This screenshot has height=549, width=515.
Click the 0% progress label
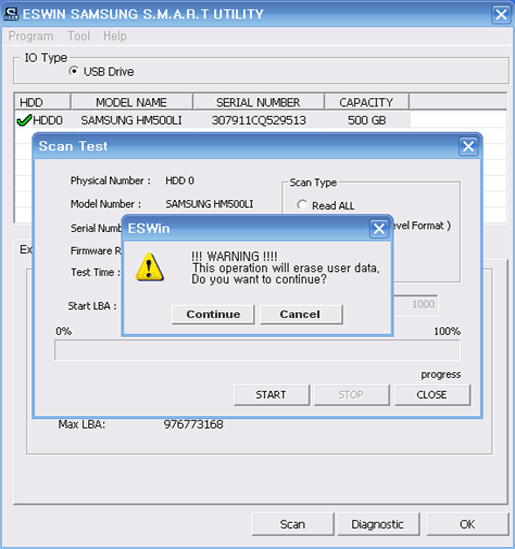(64, 331)
